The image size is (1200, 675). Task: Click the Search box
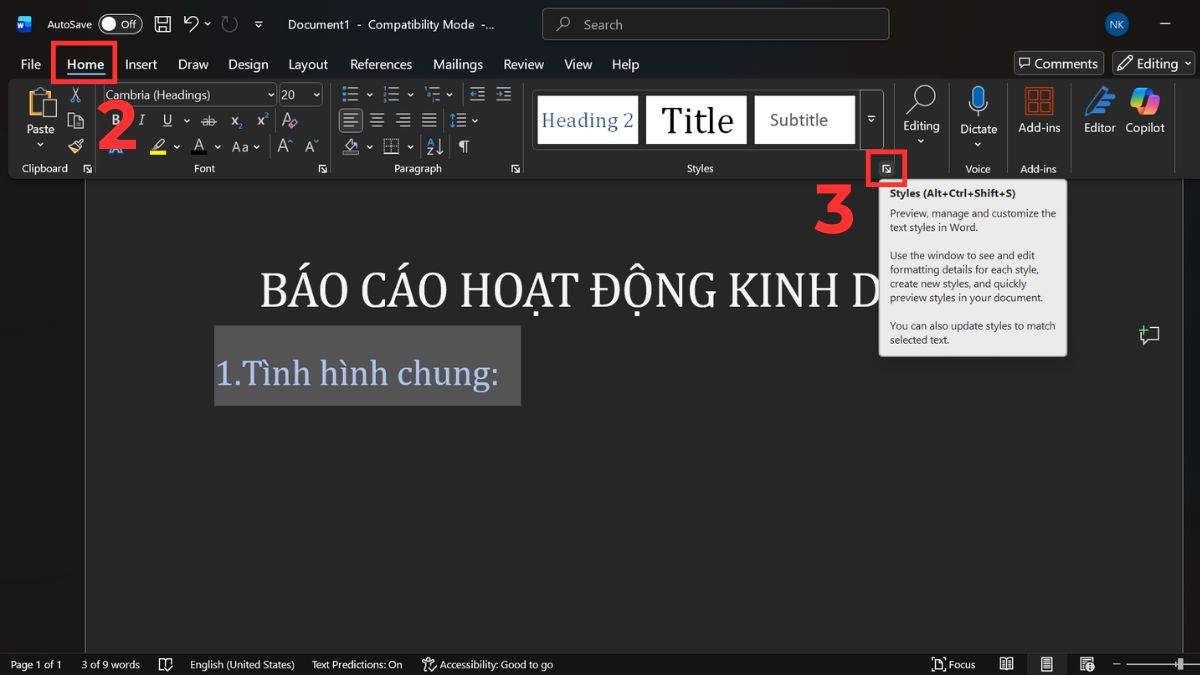pyautogui.click(x=715, y=23)
